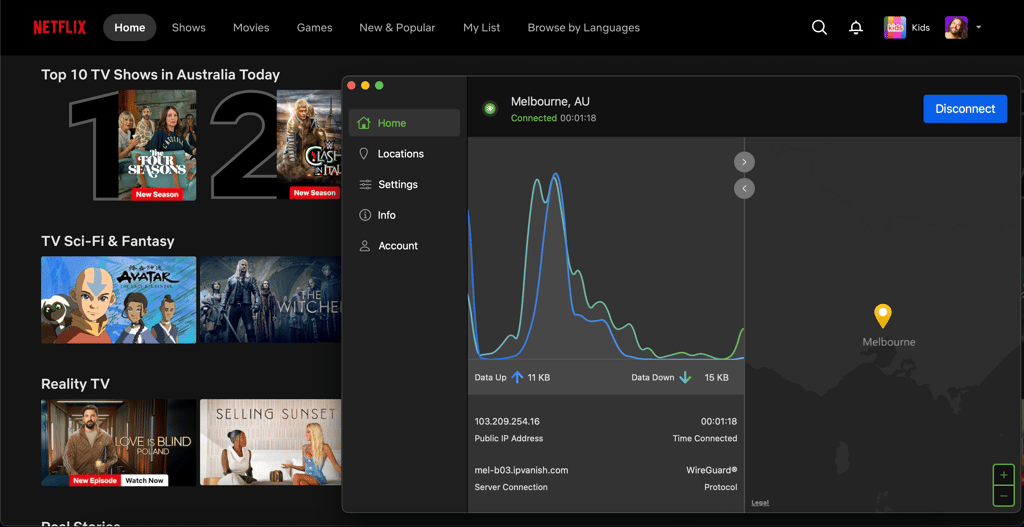1024x527 pixels.
Task: Open the Selling Sunset thumbnail
Action: click(x=270, y=443)
